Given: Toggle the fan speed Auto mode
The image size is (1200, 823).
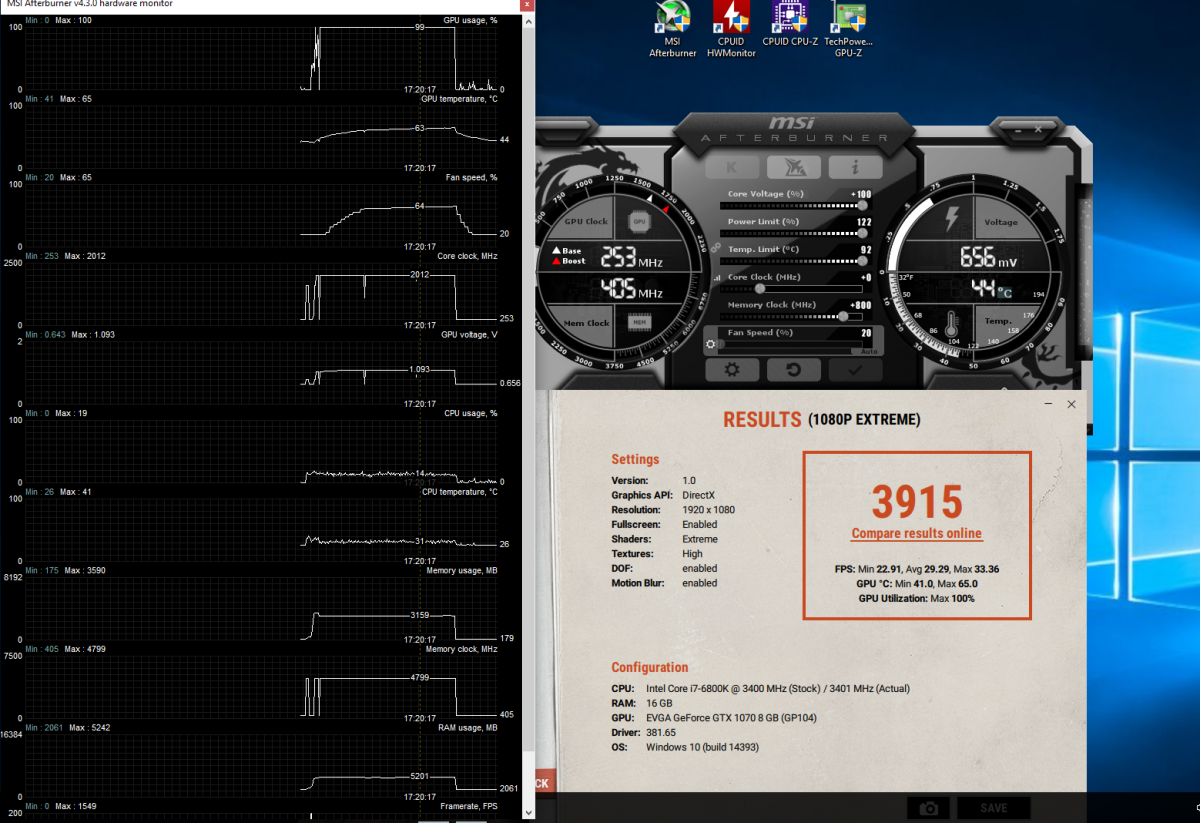Looking at the screenshot, I should coord(869,351).
